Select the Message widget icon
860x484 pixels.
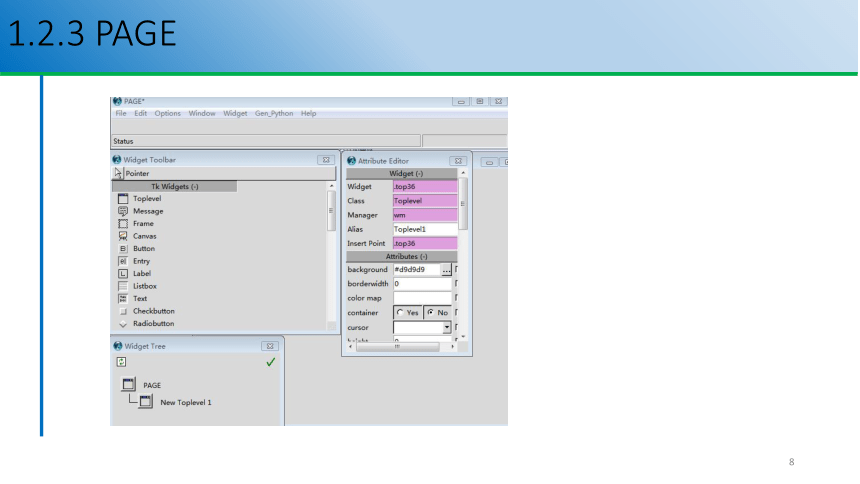(123, 211)
